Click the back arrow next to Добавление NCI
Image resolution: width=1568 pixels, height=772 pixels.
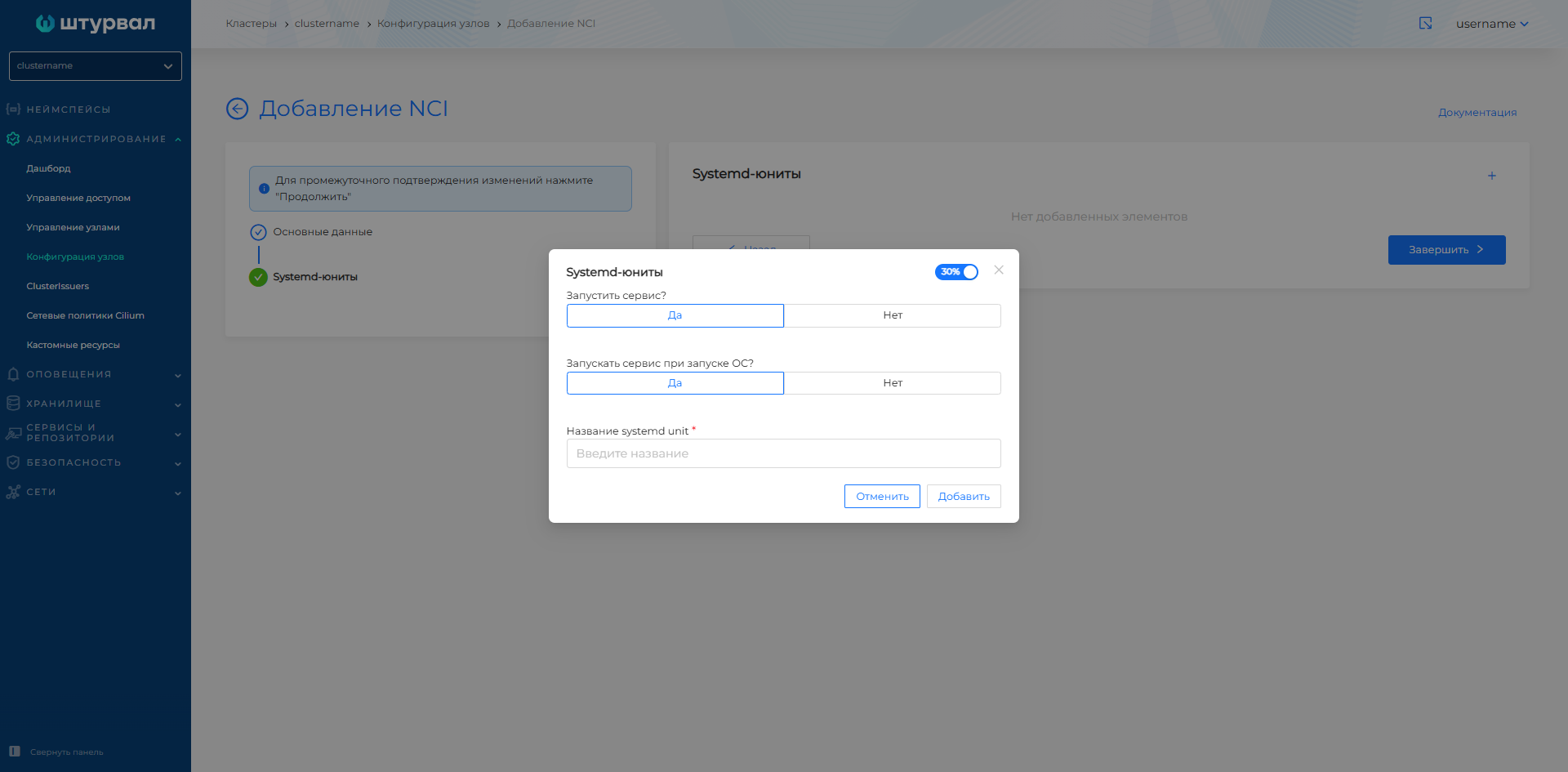click(x=237, y=109)
